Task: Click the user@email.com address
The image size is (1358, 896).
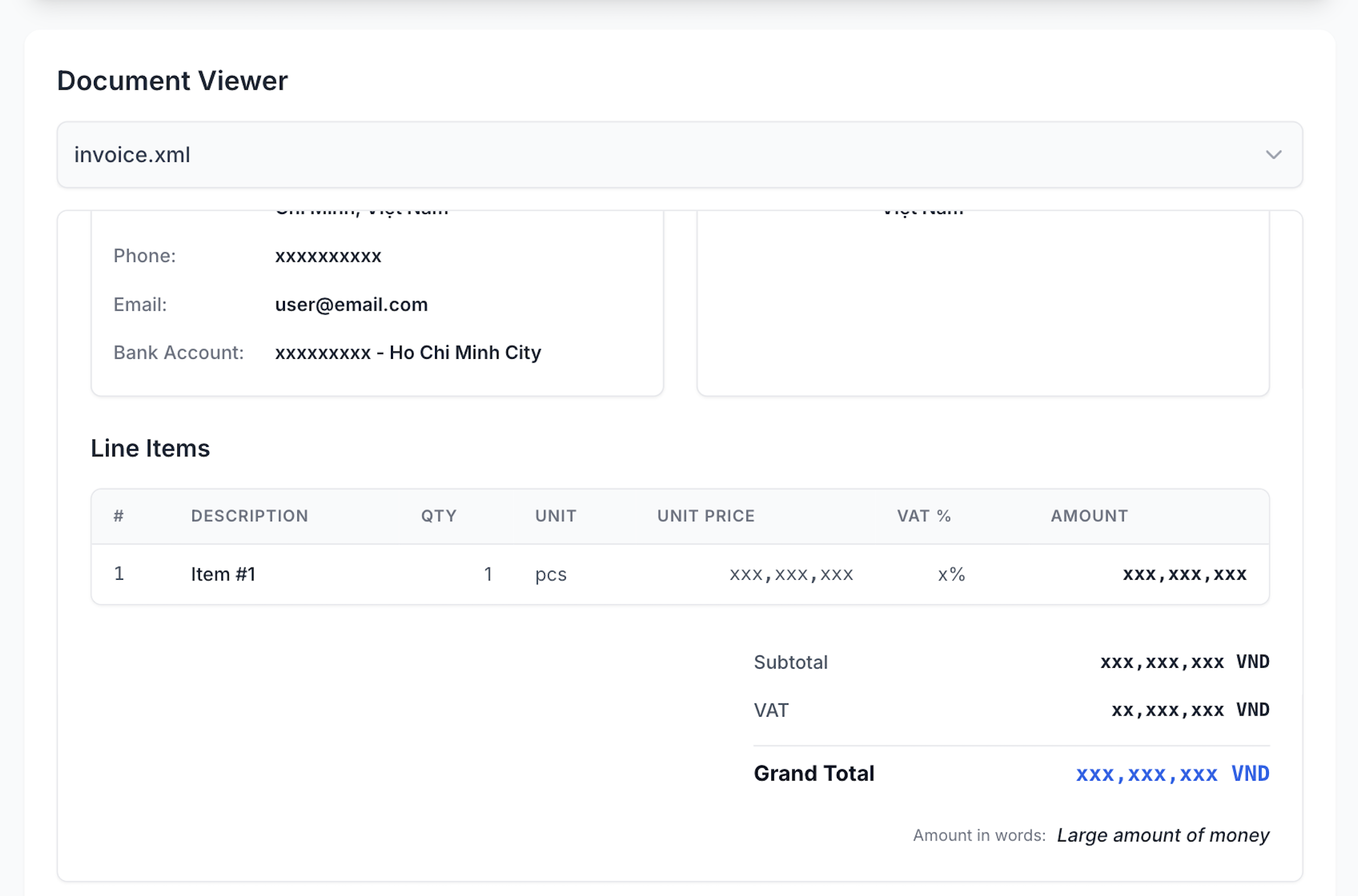Action: click(x=352, y=305)
